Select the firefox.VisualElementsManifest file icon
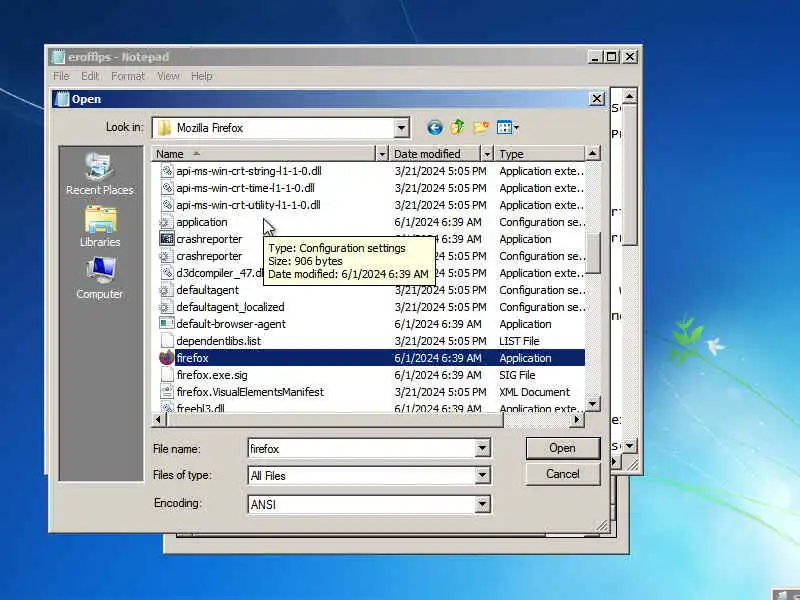 point(166,392)
